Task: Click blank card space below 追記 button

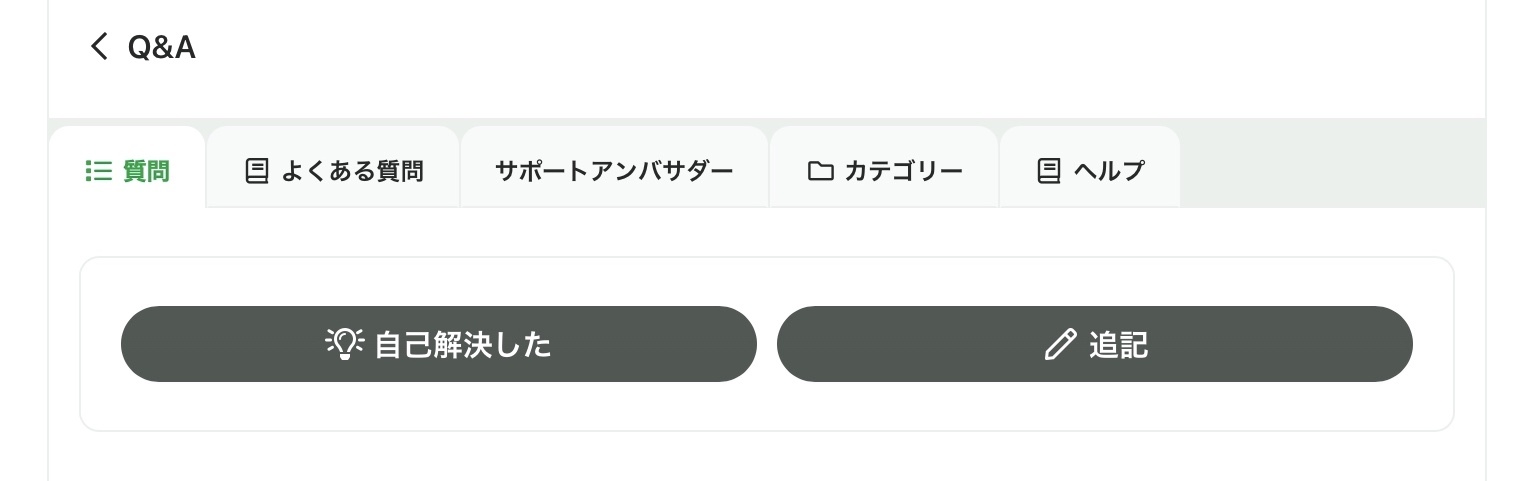Action: coord(1094,407)
